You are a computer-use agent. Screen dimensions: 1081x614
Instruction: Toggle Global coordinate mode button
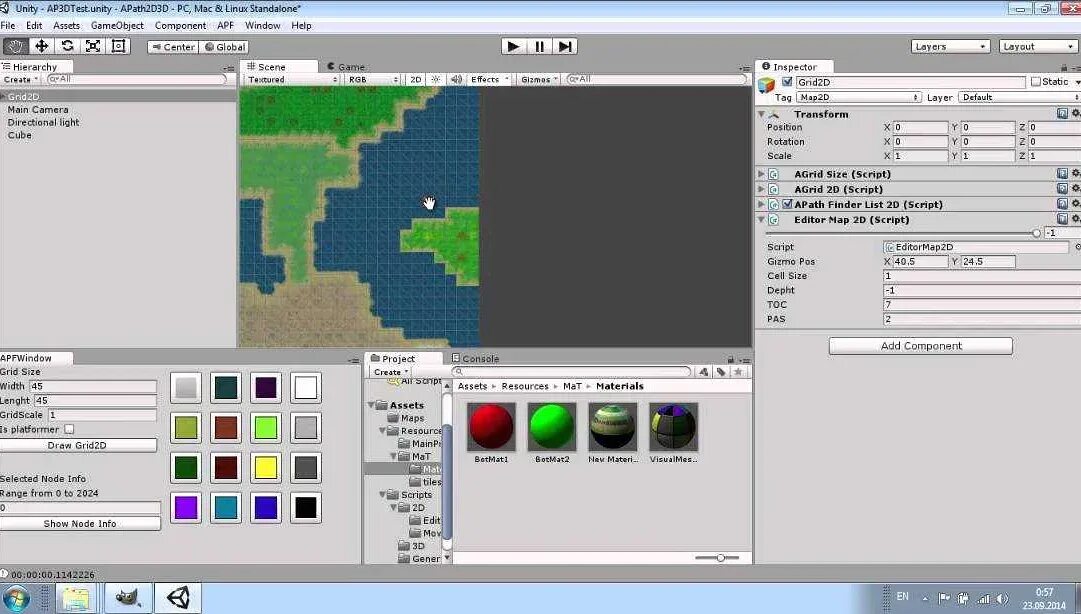[x=224, y=47]
